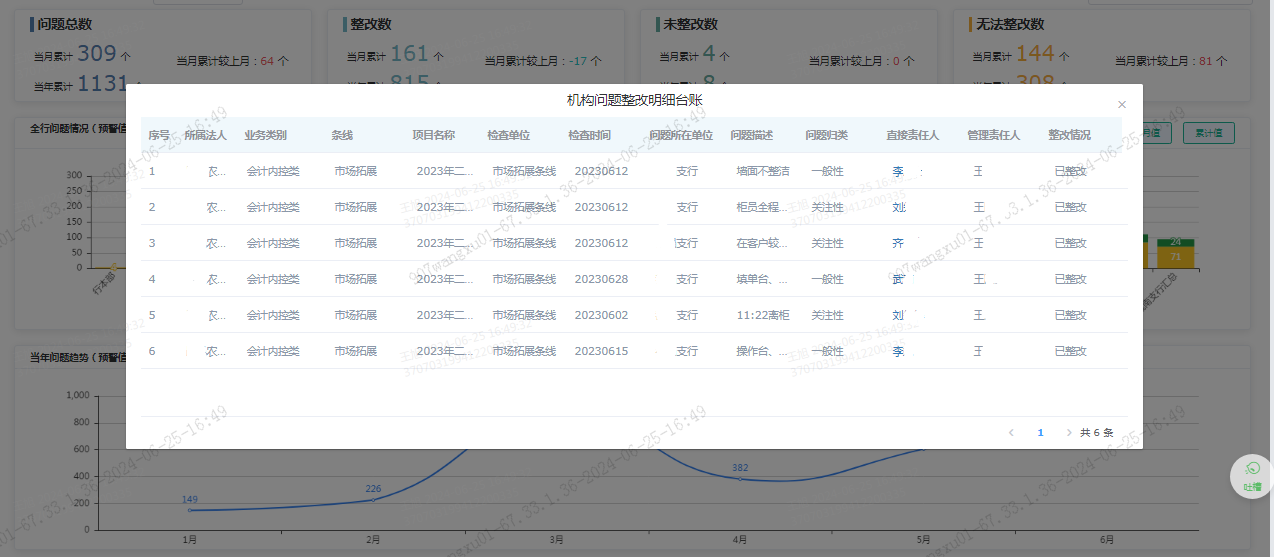Image resolution: width=1274 pixels, height=557 pixels.
Task: Click the 管理责任人 column header
Action: click(994, 135)
